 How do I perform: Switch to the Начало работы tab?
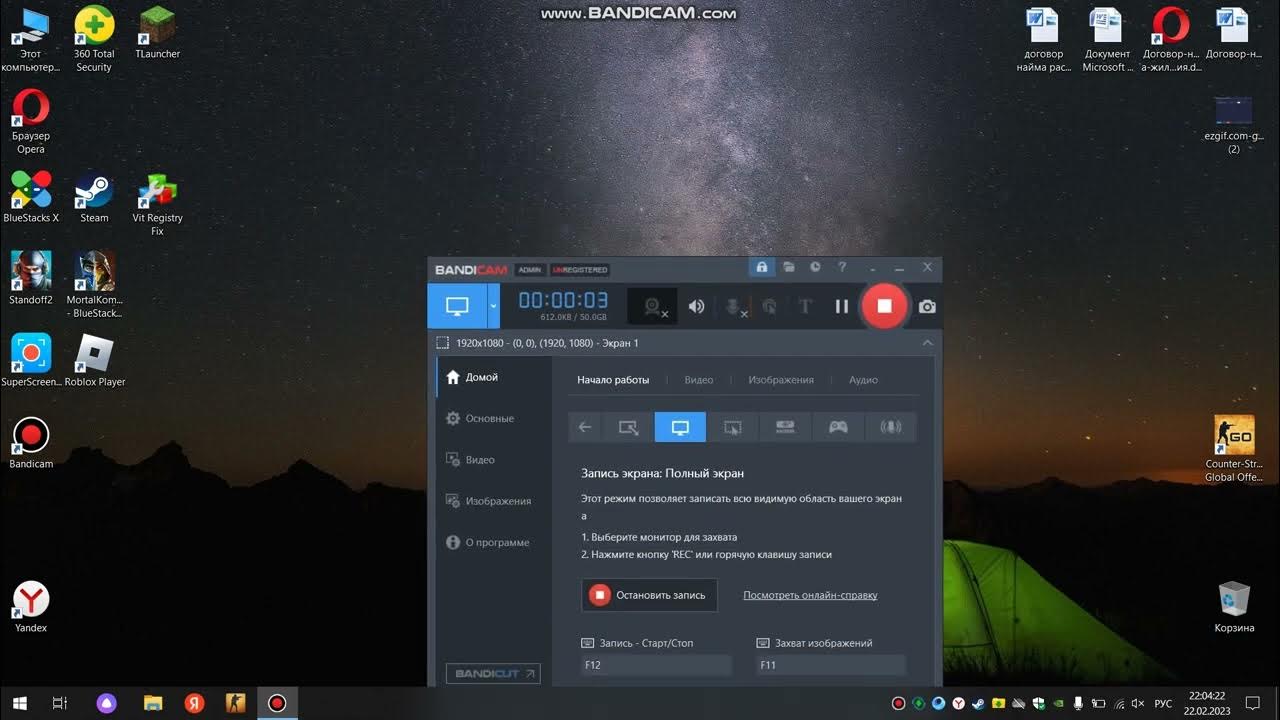pyautogui.click(x=613, y=380)
